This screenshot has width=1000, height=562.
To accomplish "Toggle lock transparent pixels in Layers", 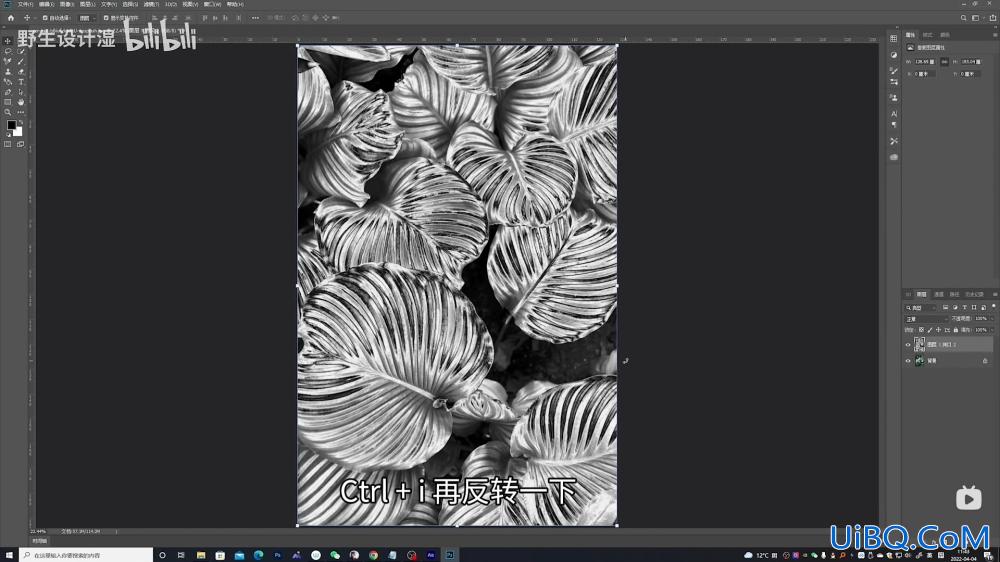I will [921, 330].
